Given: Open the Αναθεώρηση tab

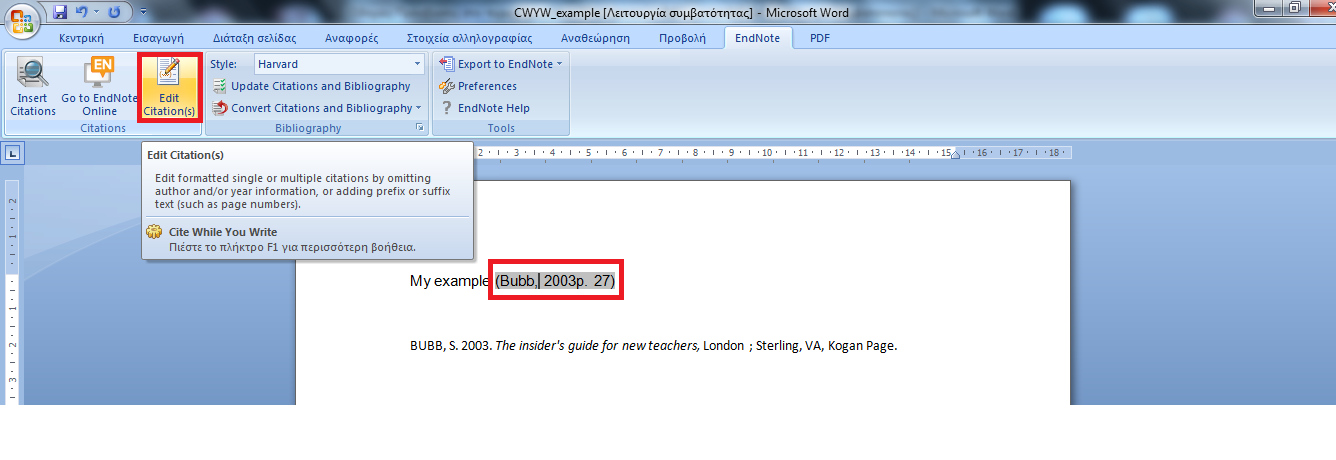Looking at the screenshot, I should pyautogui.click(x=595, y=38).
